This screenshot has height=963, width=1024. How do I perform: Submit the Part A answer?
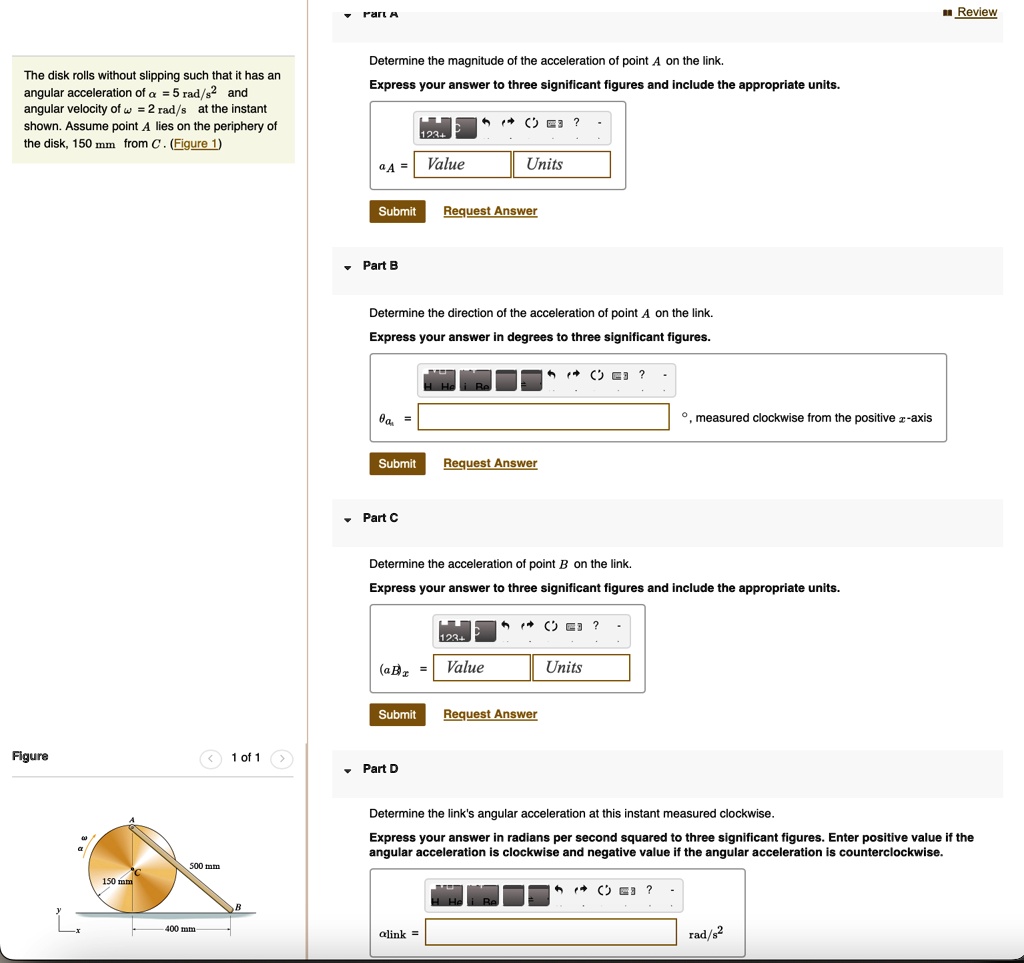pyautogui.click(x=397, y=212)
